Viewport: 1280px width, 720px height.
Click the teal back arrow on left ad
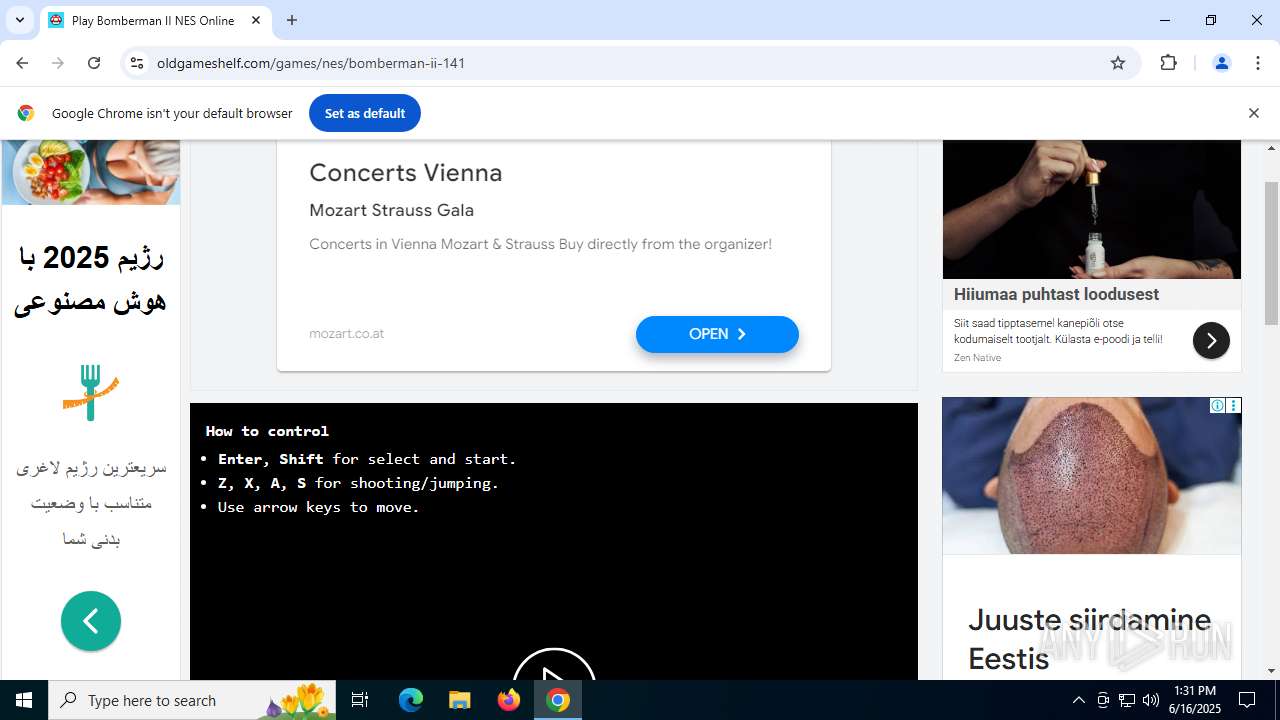point(91,621)
